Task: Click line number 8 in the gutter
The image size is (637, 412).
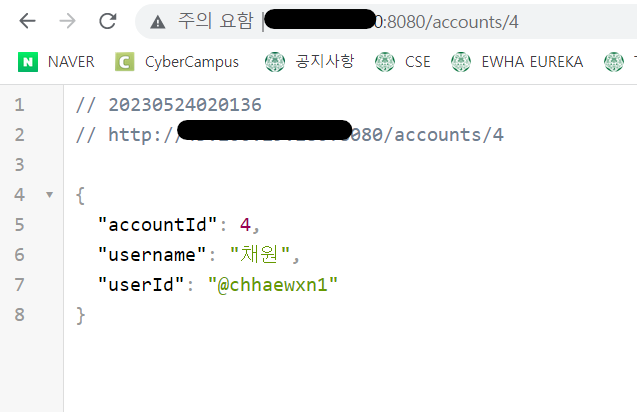Action: [x=20, y=315]
